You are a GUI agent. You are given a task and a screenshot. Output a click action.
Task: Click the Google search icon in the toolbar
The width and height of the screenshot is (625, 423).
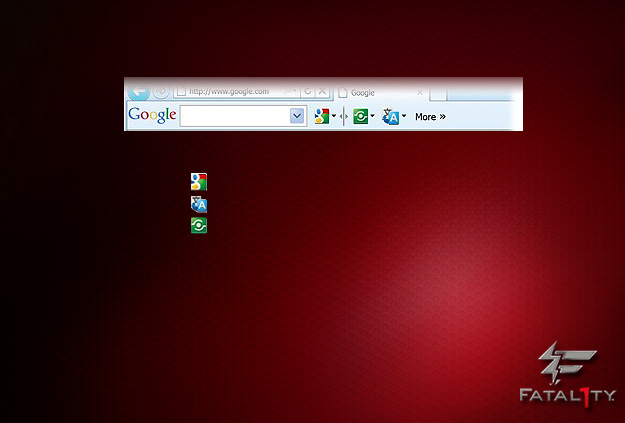[322, 116]
